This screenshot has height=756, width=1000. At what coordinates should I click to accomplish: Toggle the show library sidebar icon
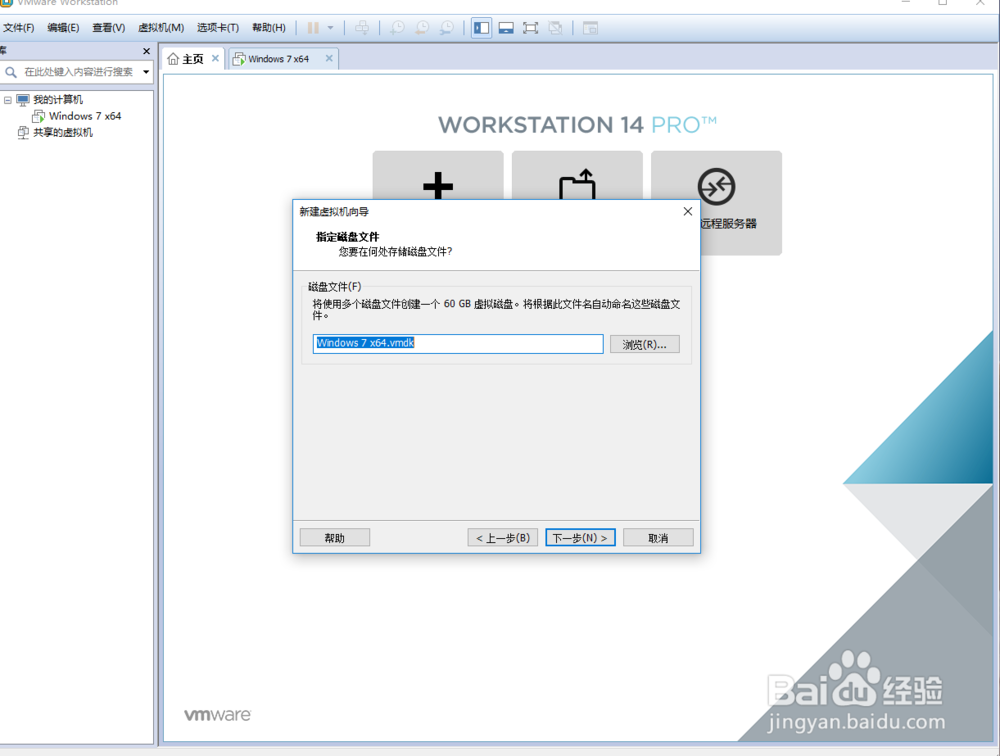point(482,28)
